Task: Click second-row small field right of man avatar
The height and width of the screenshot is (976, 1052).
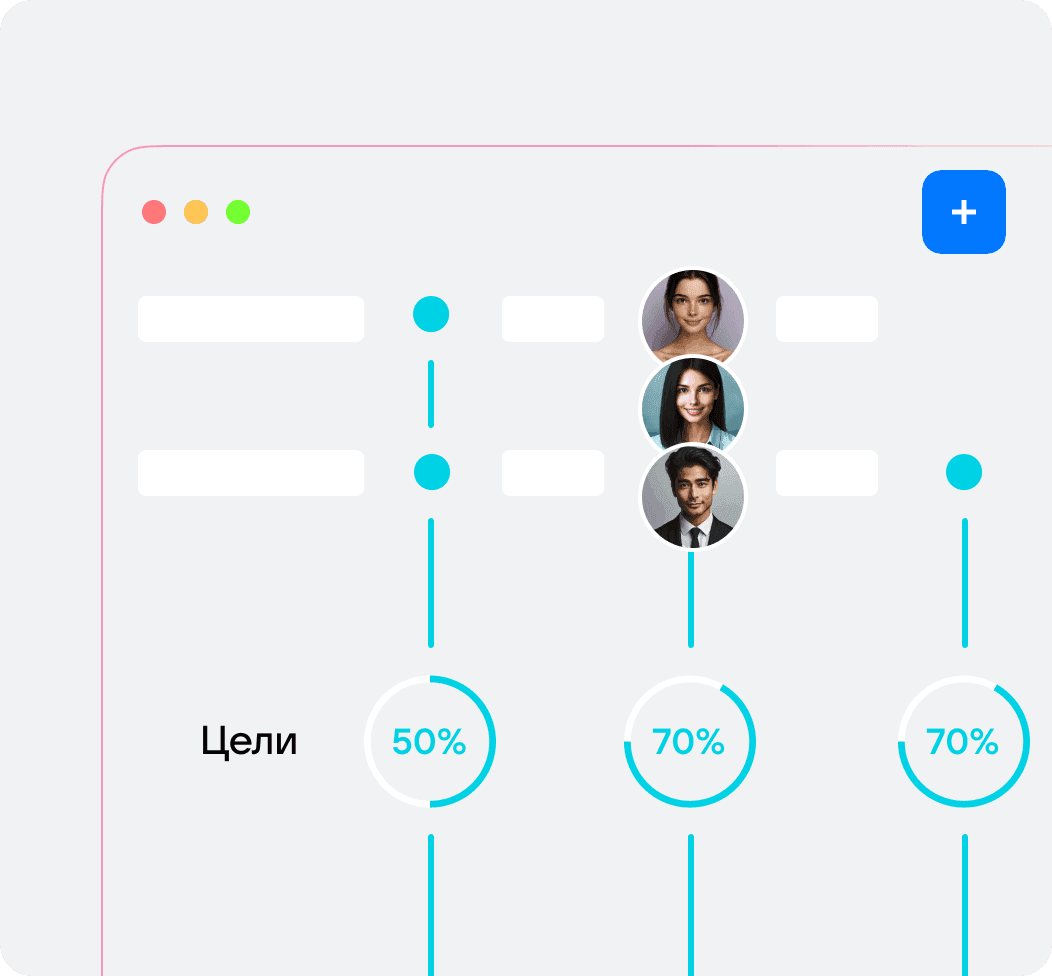Action: 827,473
